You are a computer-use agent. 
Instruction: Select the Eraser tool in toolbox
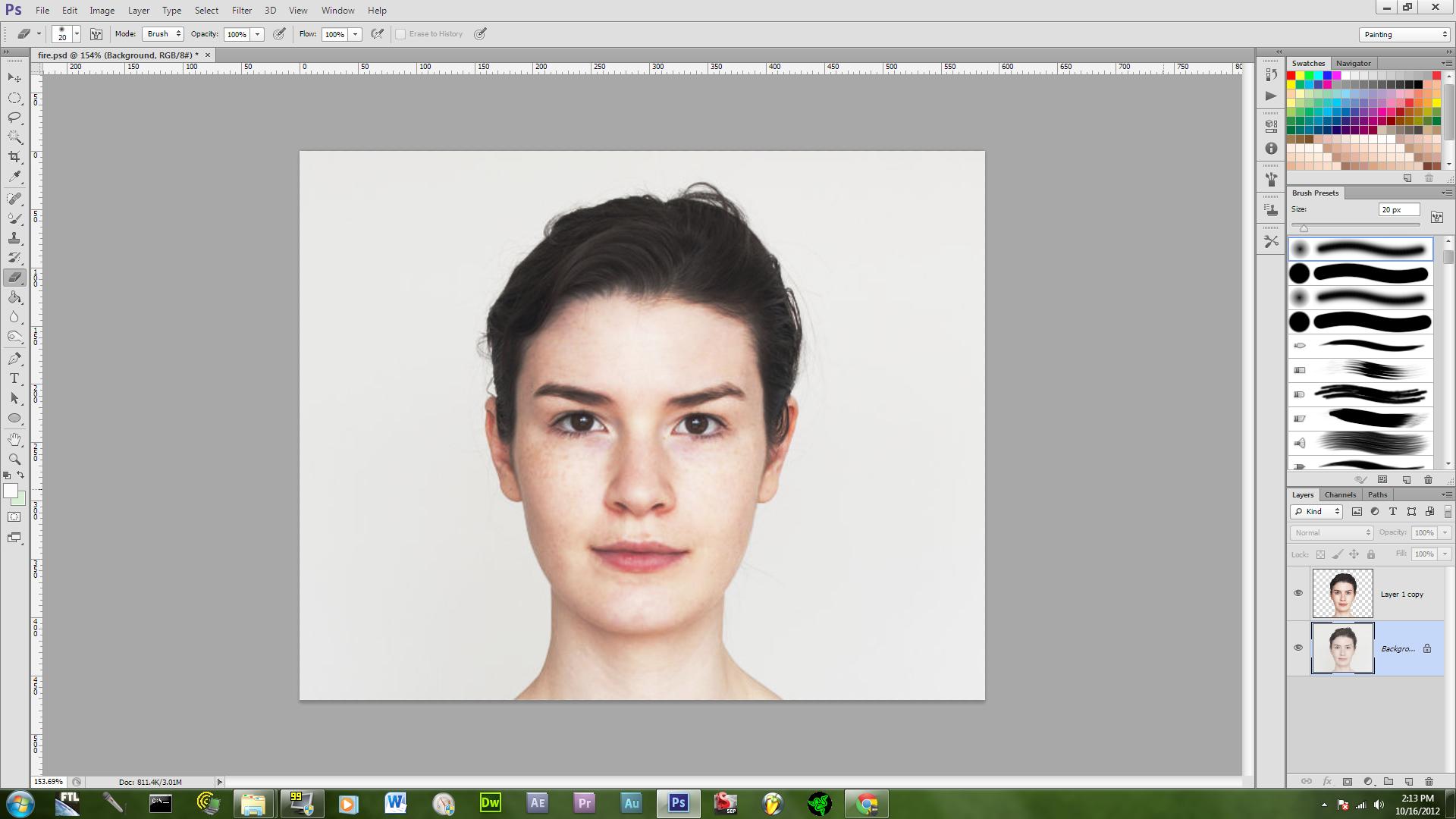(14, 278)
